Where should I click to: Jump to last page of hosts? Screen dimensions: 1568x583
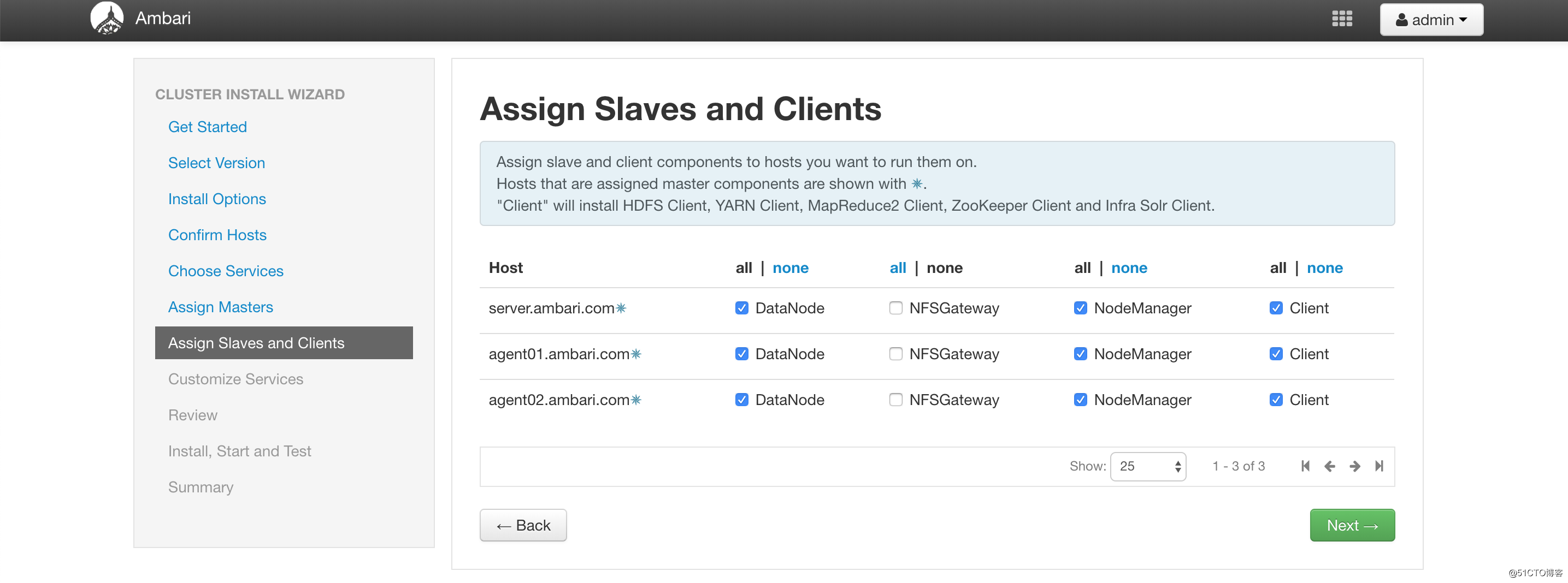pyautogui.click(x=1379, y=466)
